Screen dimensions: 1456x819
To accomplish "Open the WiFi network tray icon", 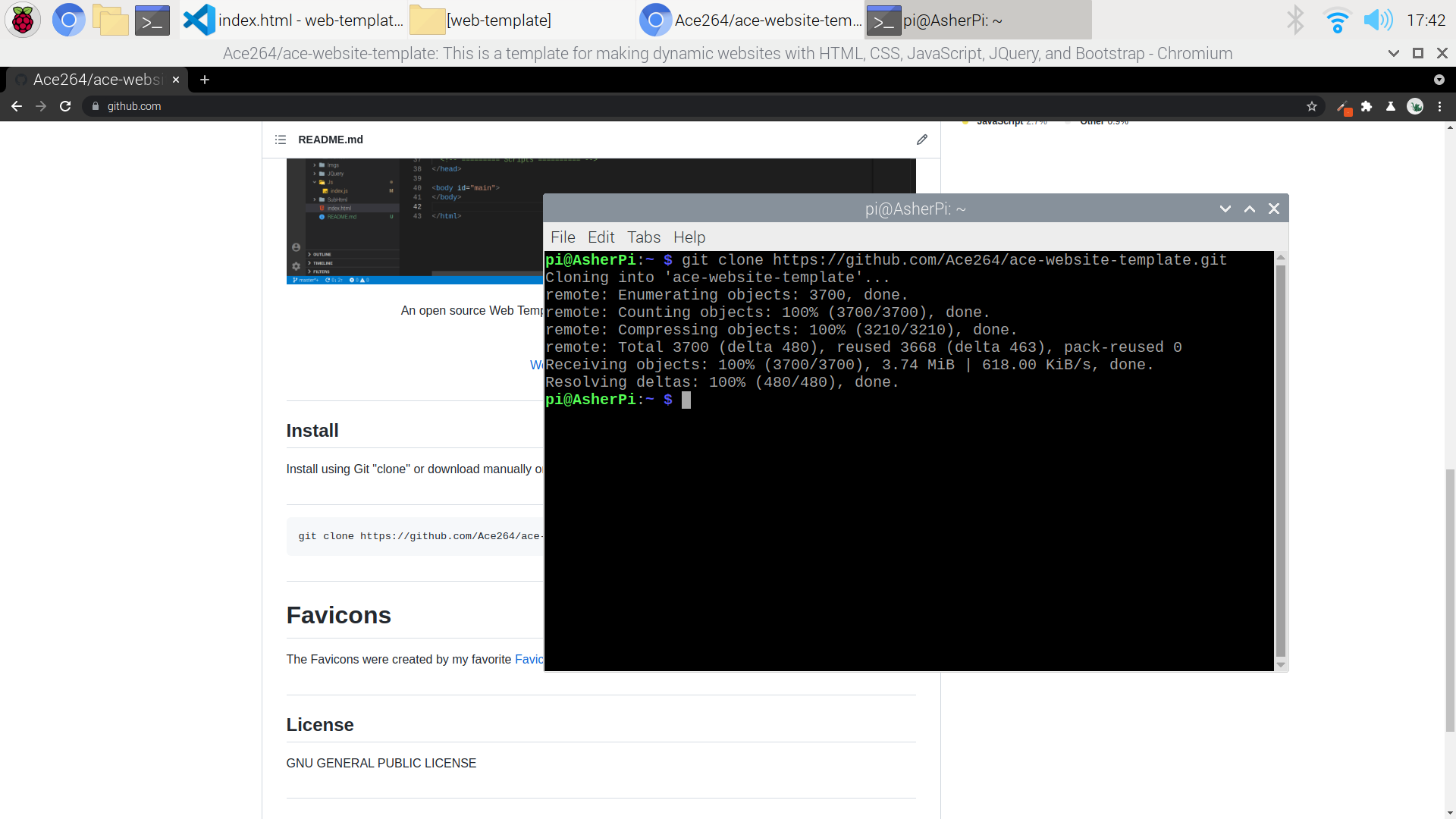I will (1337, 20).
